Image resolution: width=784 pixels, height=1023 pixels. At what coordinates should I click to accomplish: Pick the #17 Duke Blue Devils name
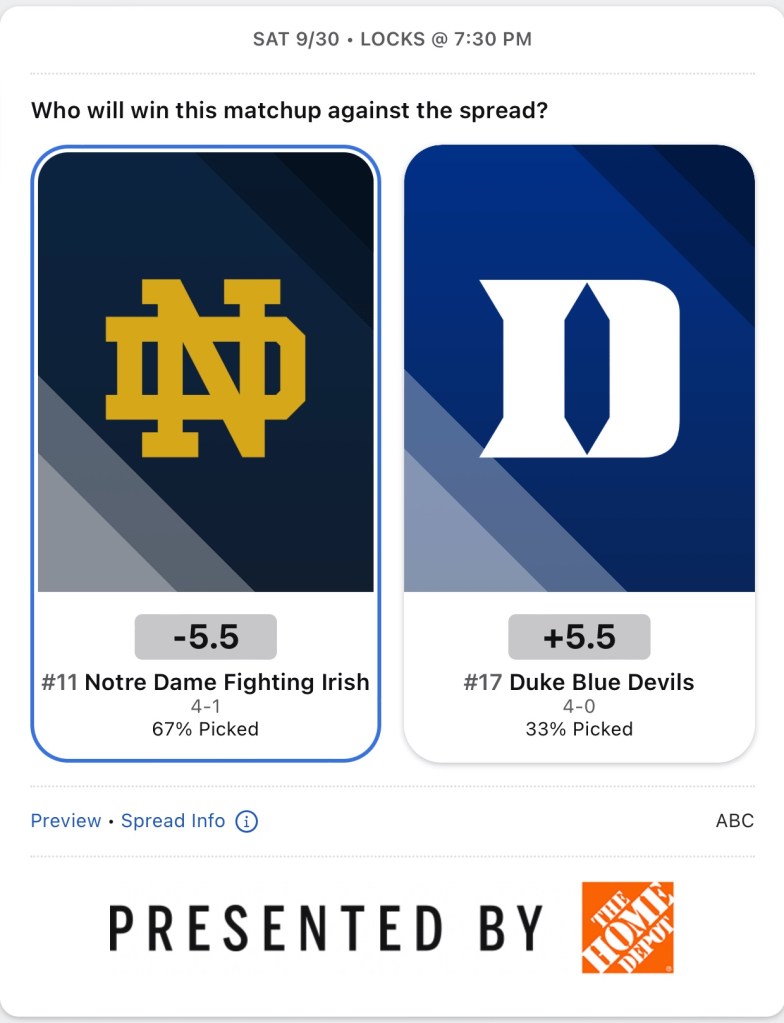click(579, 683)
